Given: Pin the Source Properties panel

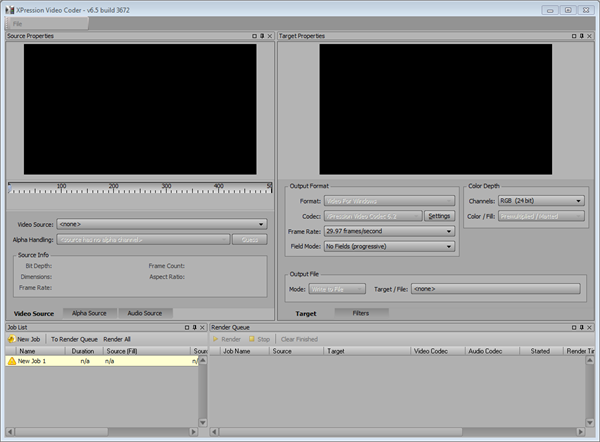Looking at the screenshot, I should 262,36.
